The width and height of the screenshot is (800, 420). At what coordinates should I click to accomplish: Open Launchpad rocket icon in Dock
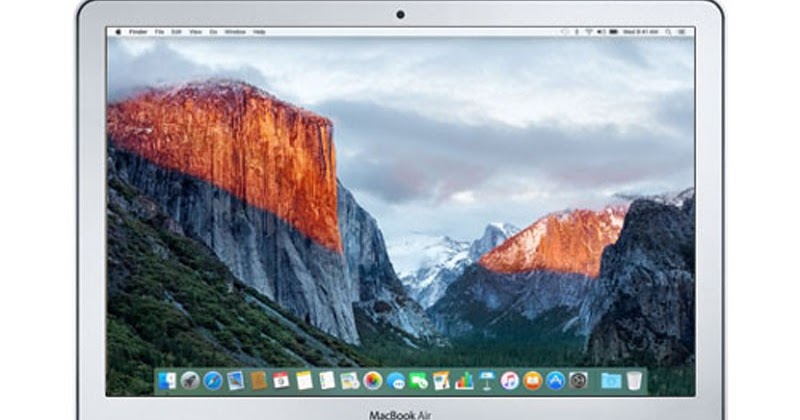point(190,381)
